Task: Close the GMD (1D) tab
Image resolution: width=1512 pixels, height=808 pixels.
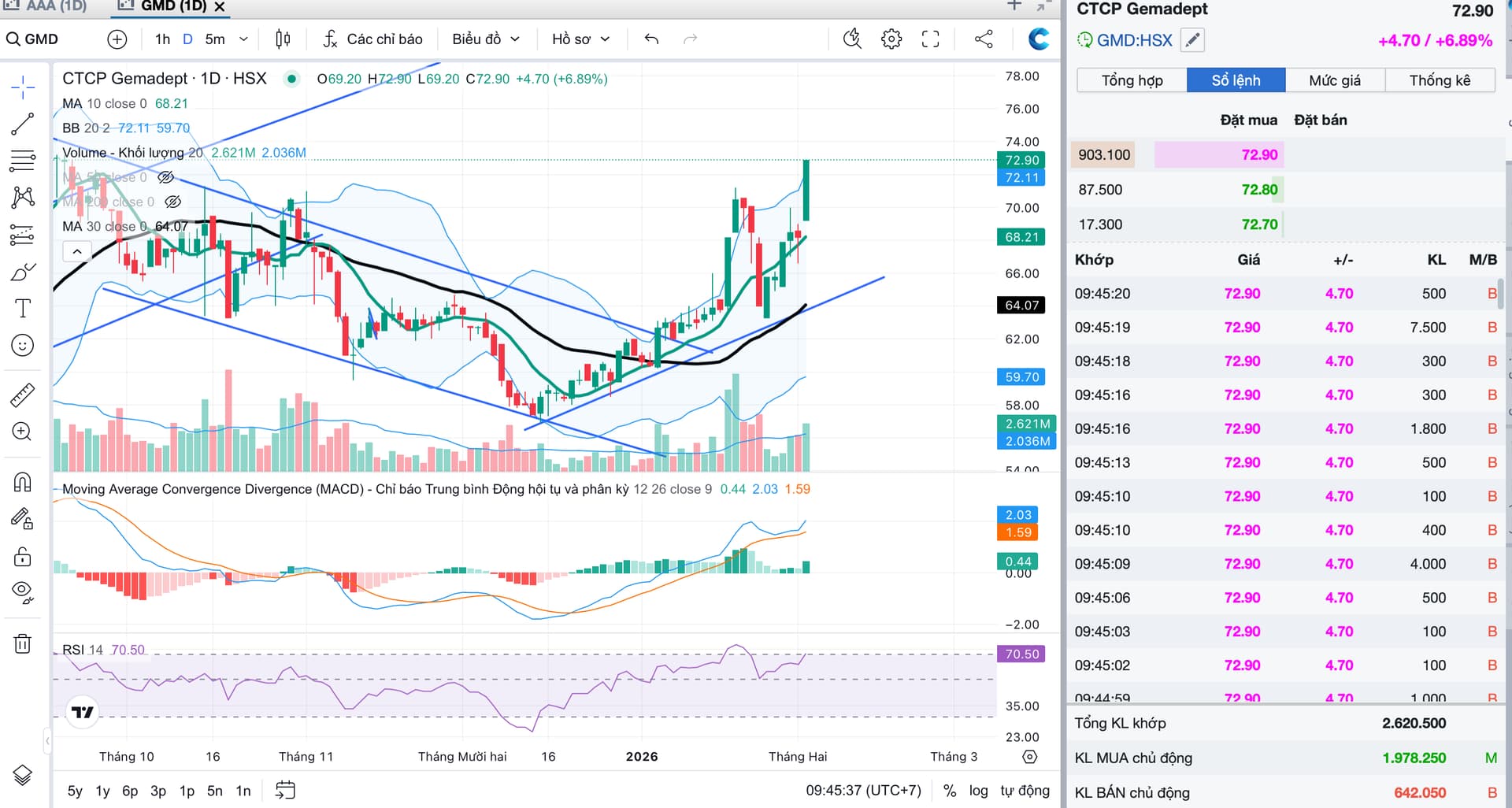Action: pos(220,6)
